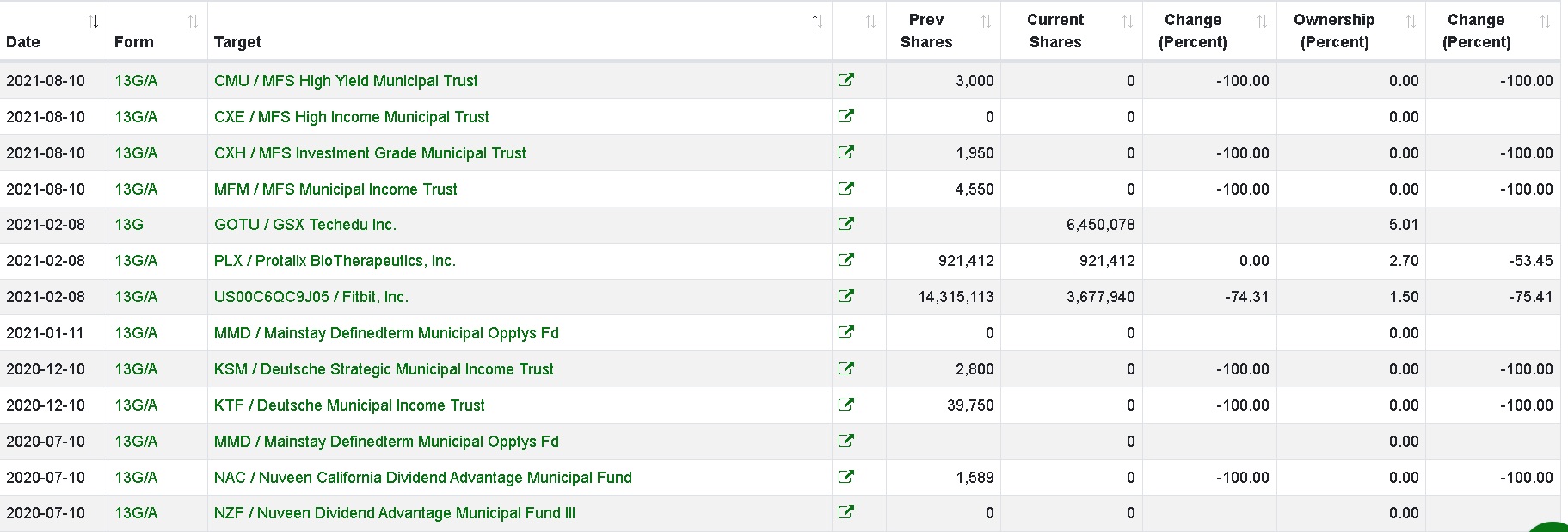Open MFM / MFS Municipal Income Trust link
The image size is (1568, 532).
pyautogui.click(x=335, y=189)
